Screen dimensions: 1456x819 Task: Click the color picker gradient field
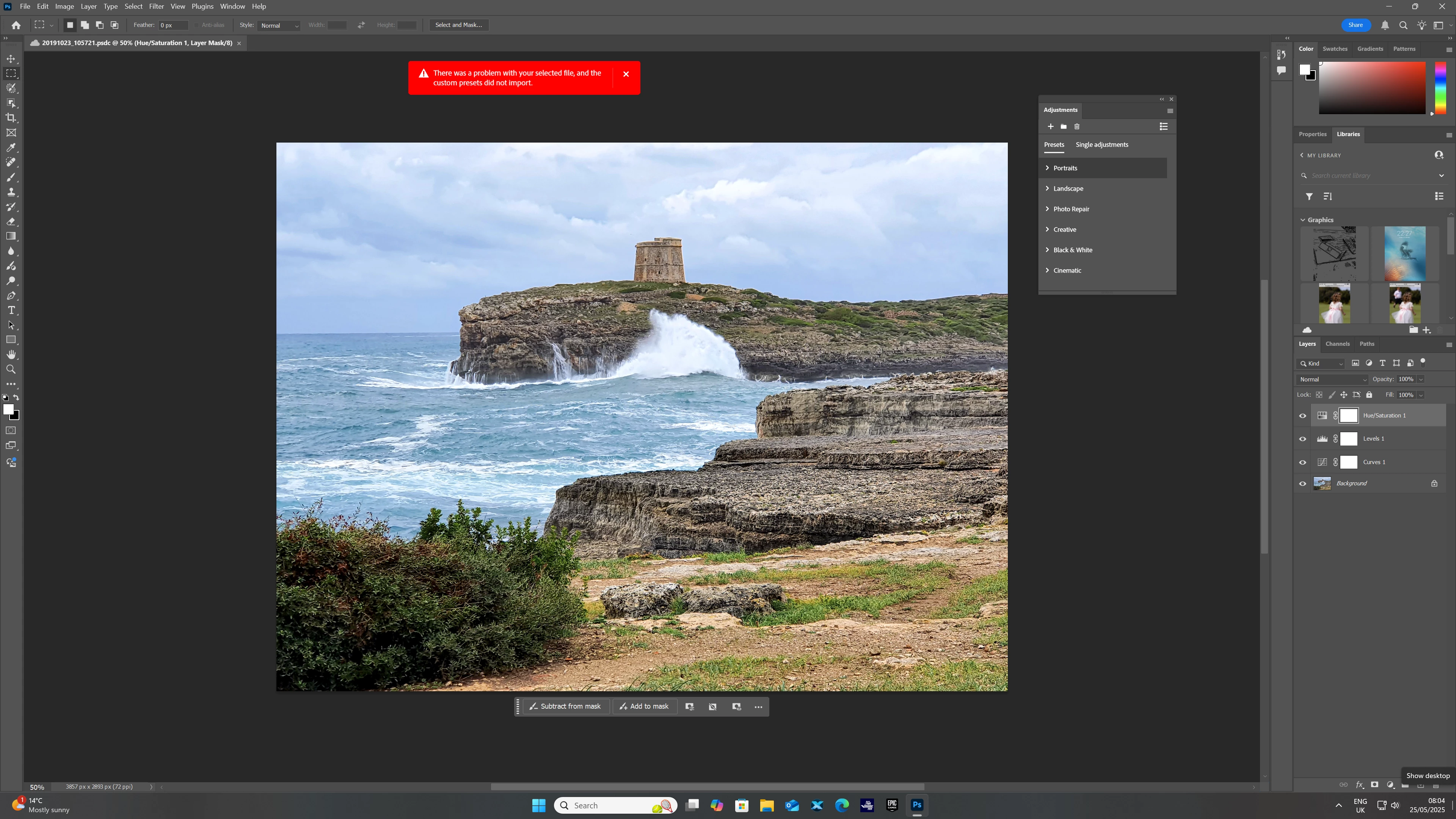(x=1372, y=88)
